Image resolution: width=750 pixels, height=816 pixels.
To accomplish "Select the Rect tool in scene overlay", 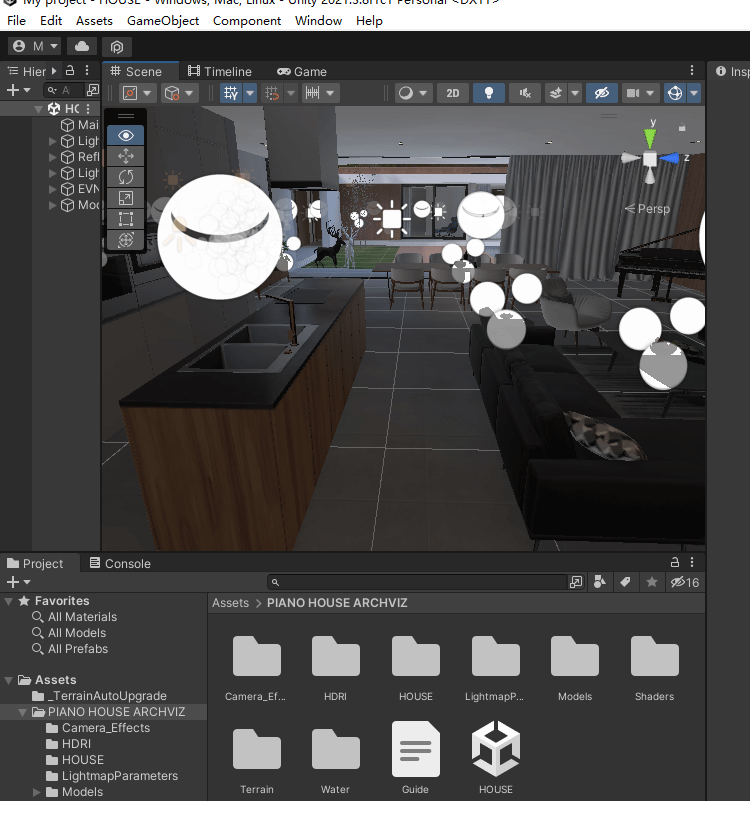I will 126,219.
